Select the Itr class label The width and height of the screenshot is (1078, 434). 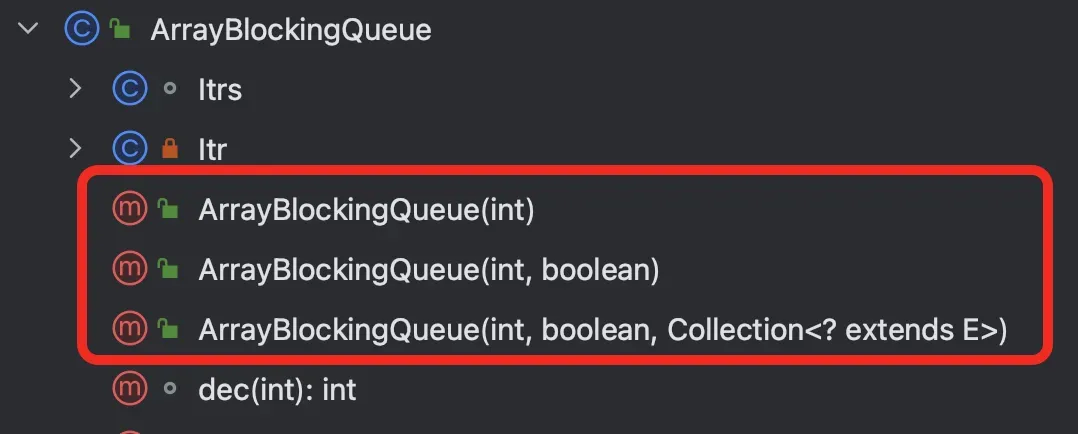point(212,151)
